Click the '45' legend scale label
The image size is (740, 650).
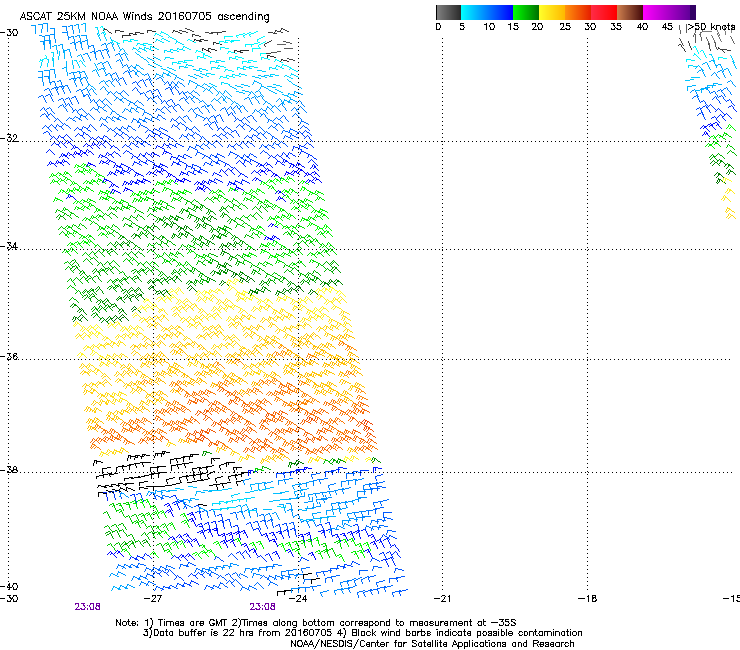[x=667, y=27]
